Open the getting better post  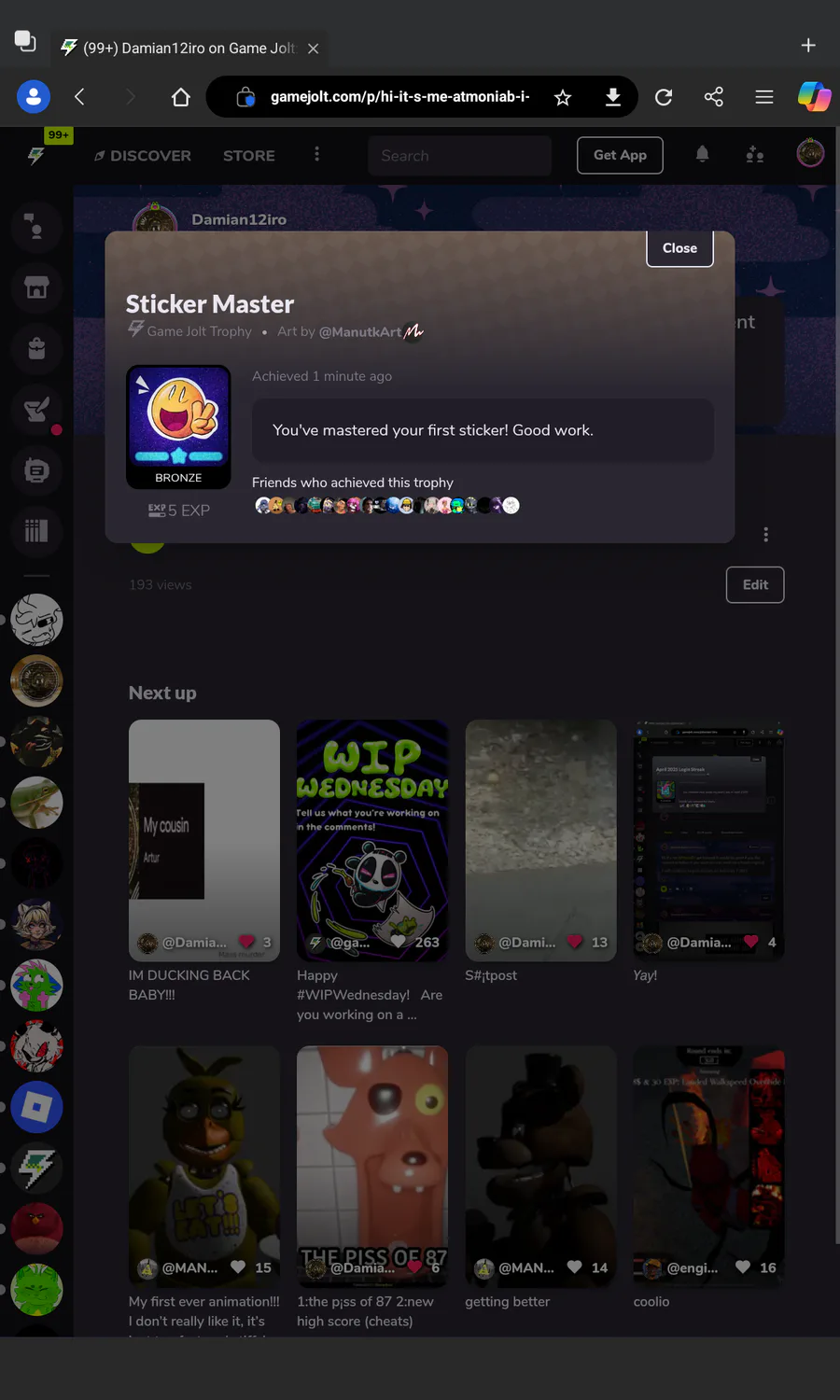pos(540,1167)
